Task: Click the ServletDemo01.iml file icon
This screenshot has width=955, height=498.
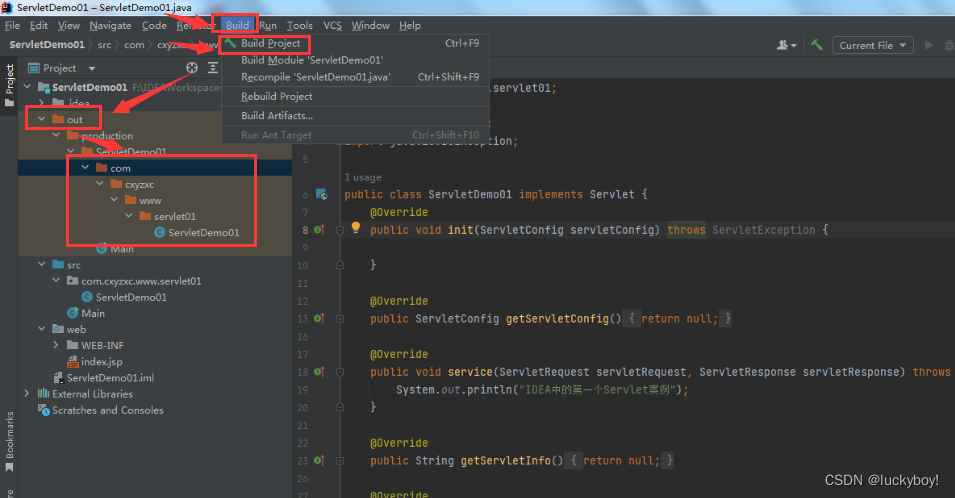Action: [x=58, y=377]
